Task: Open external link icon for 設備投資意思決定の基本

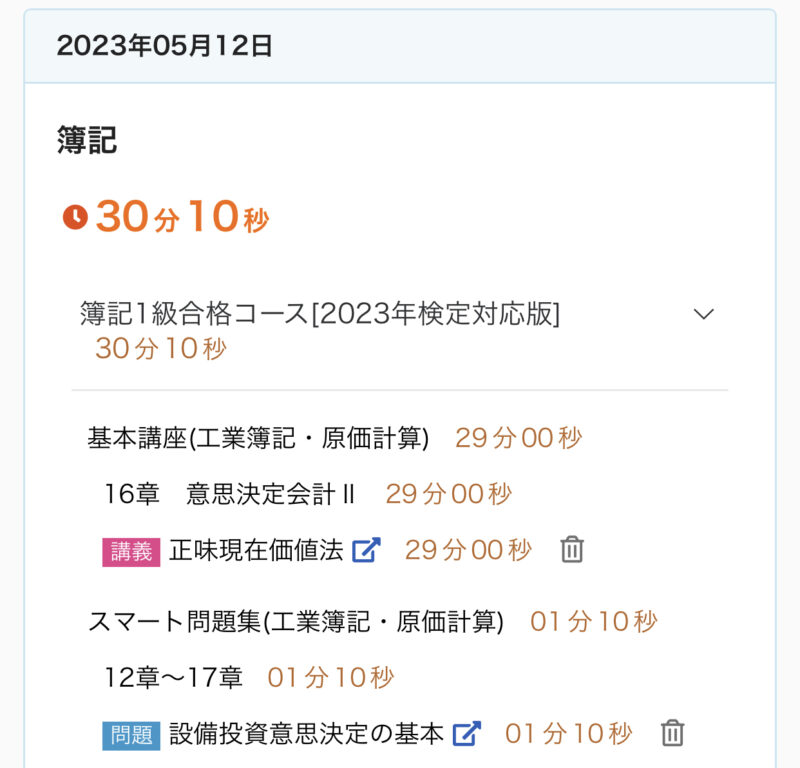Action: click(x=467, y=734)
